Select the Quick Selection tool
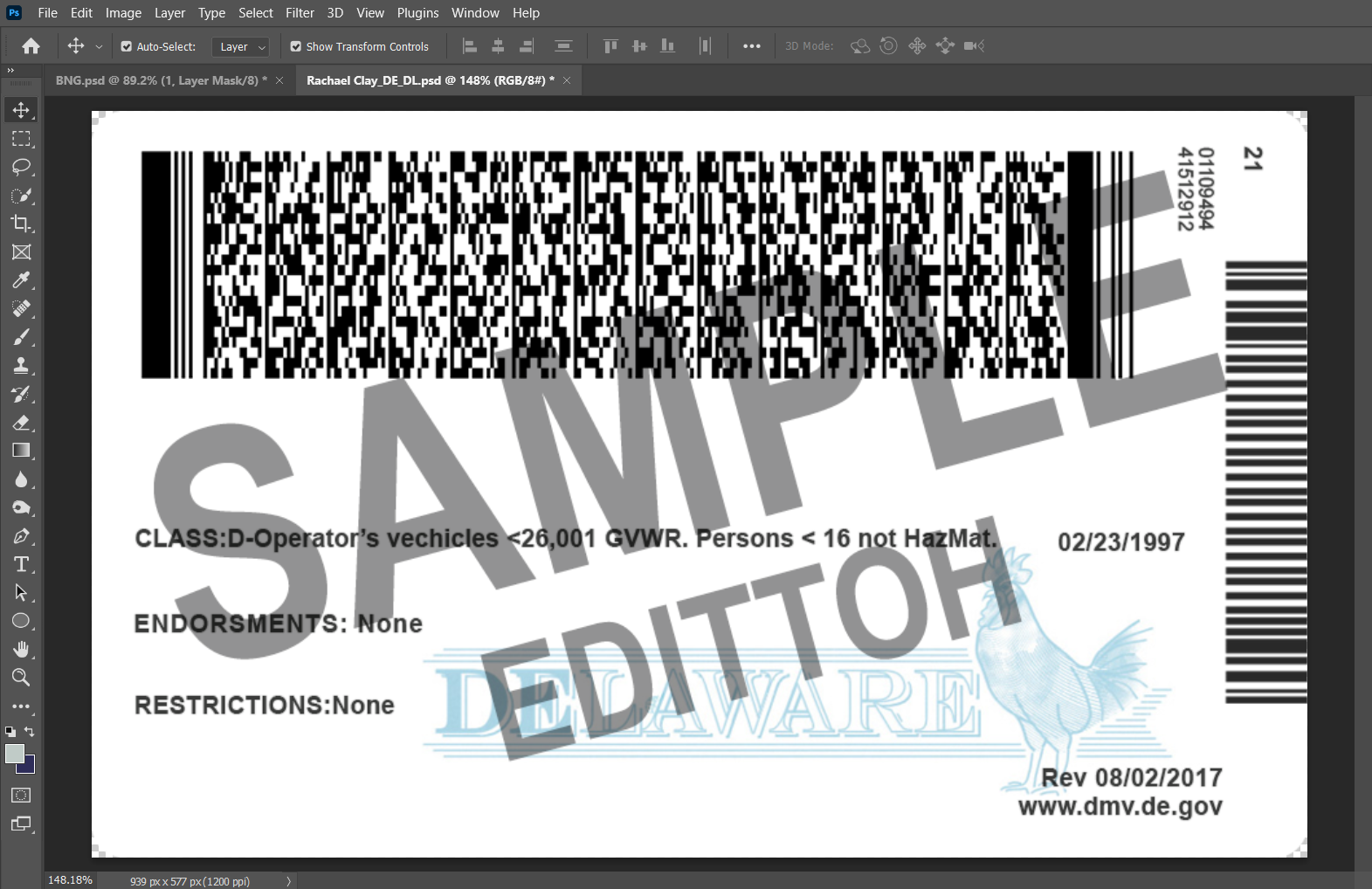 pos(21,196)
